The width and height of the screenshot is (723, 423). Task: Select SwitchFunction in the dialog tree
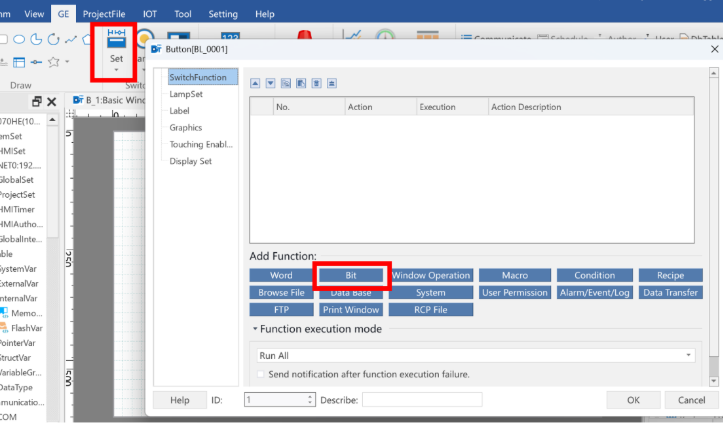202,77
